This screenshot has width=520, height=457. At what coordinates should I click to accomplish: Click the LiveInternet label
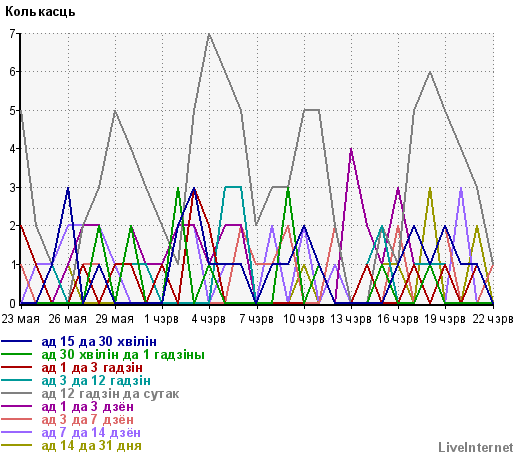click(x=476, y=447)
